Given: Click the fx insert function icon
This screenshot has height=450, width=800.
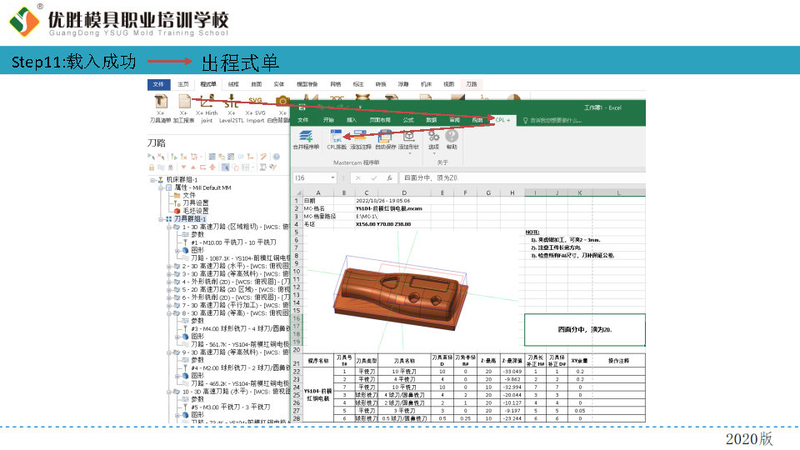Looking at the screenshot, I should pyautogui.click(x=389, y=178).
